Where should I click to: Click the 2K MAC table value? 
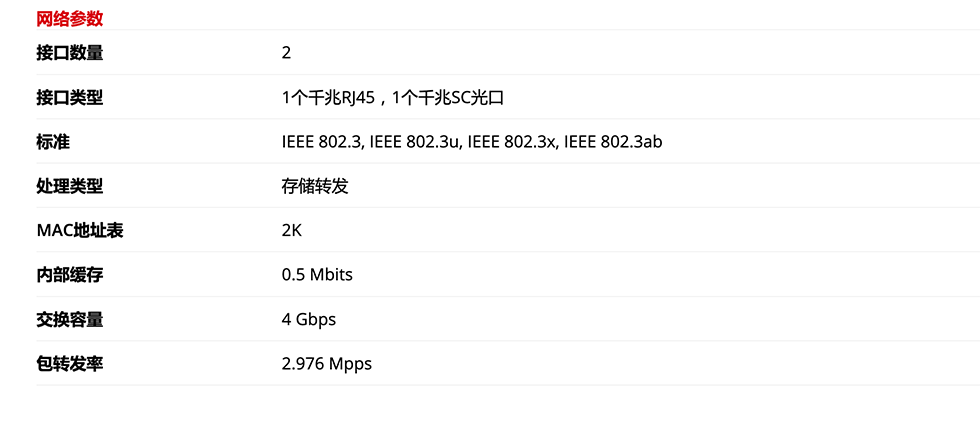[292, 231]
